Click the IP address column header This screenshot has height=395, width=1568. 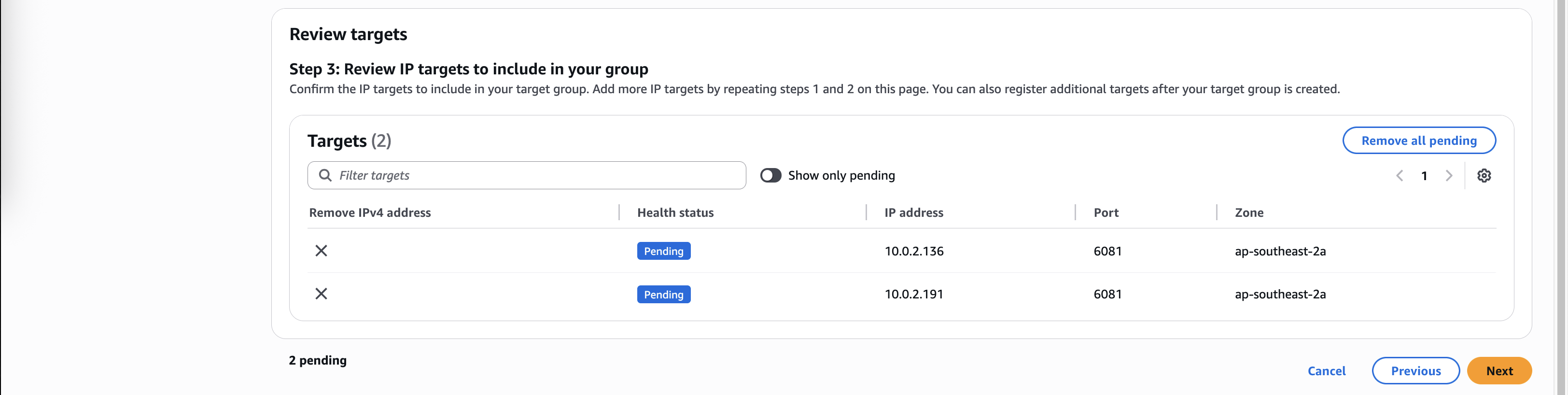click(913, 212)
